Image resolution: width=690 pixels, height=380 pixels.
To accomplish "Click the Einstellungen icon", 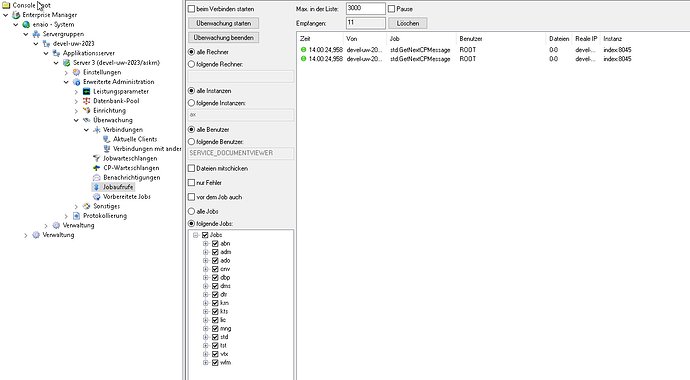I will [x=77, y=72].
